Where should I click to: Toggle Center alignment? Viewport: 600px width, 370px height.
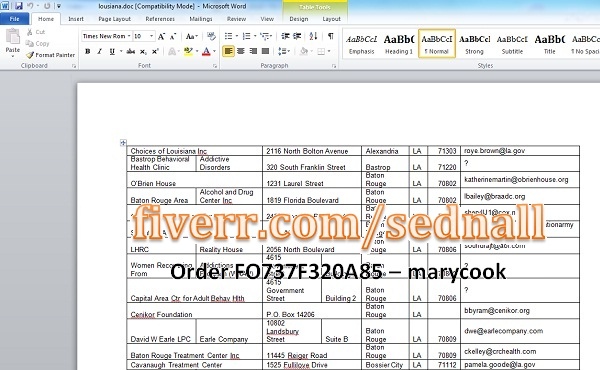(241, 51)
